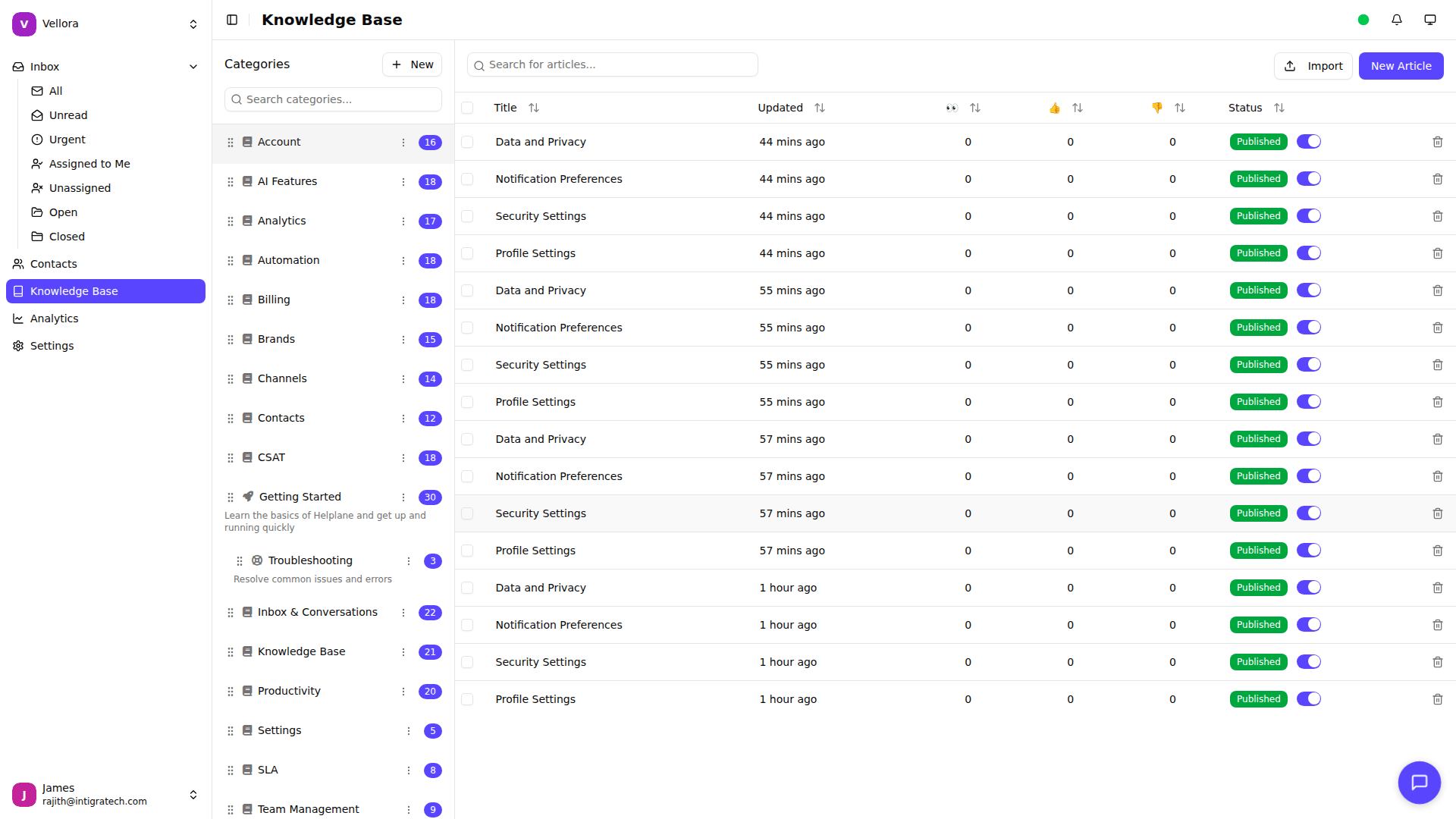Click the Search for articles field
The width and height of the screenshot is (1456, 819).
612,64
